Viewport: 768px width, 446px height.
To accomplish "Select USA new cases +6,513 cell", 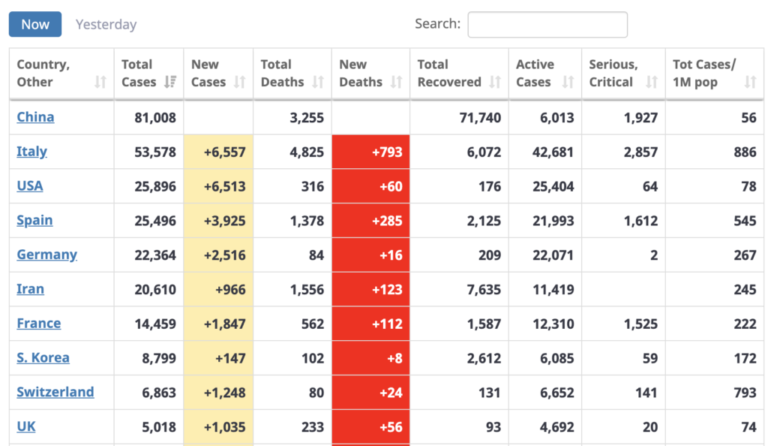I will point(218,186).
